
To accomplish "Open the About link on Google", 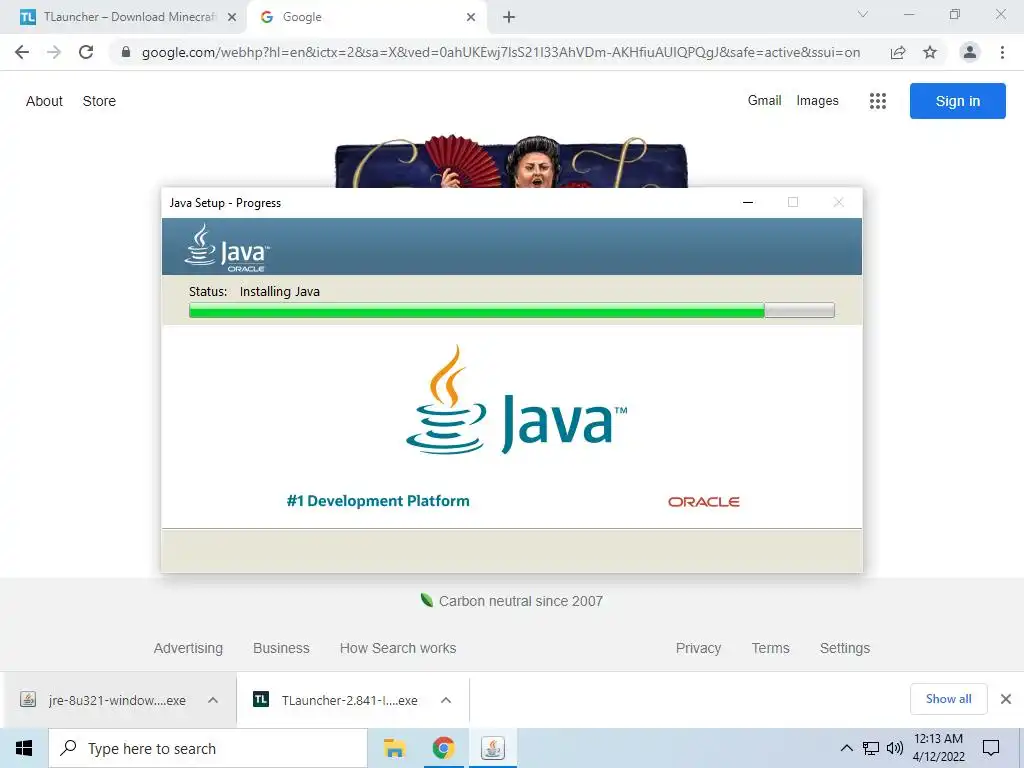I will pyautogui.click(x=44, y=101).
